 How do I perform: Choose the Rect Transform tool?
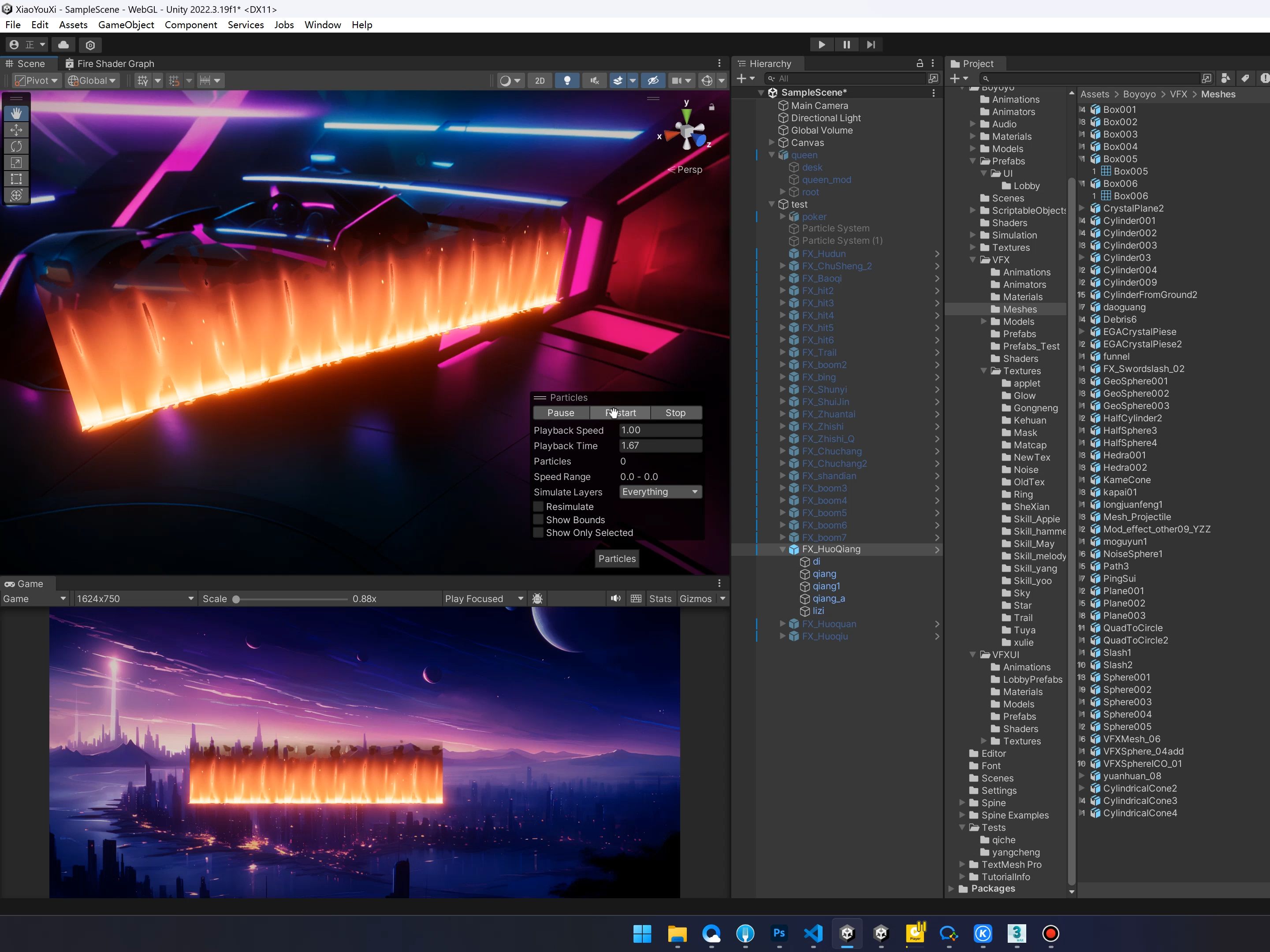pyautogui.click(x=16, y=179)
